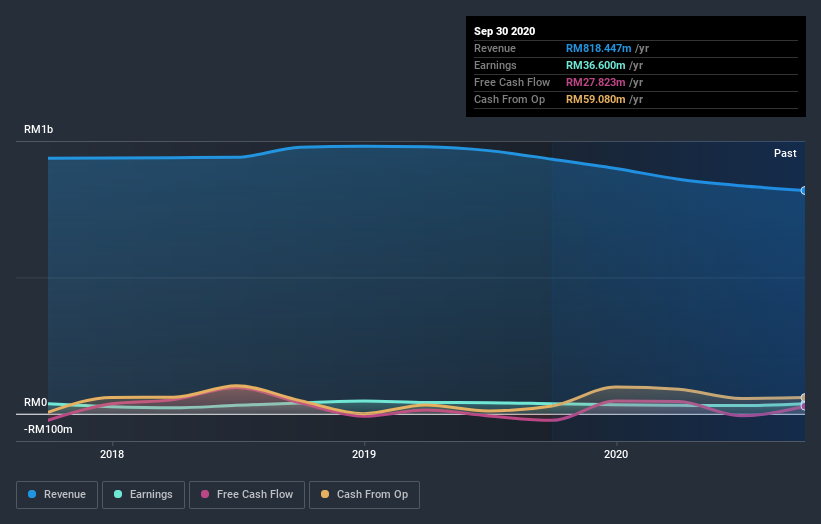Click the Earnings row label in tooltip
The height and width of the screenshot is (524, 821).
495,65
